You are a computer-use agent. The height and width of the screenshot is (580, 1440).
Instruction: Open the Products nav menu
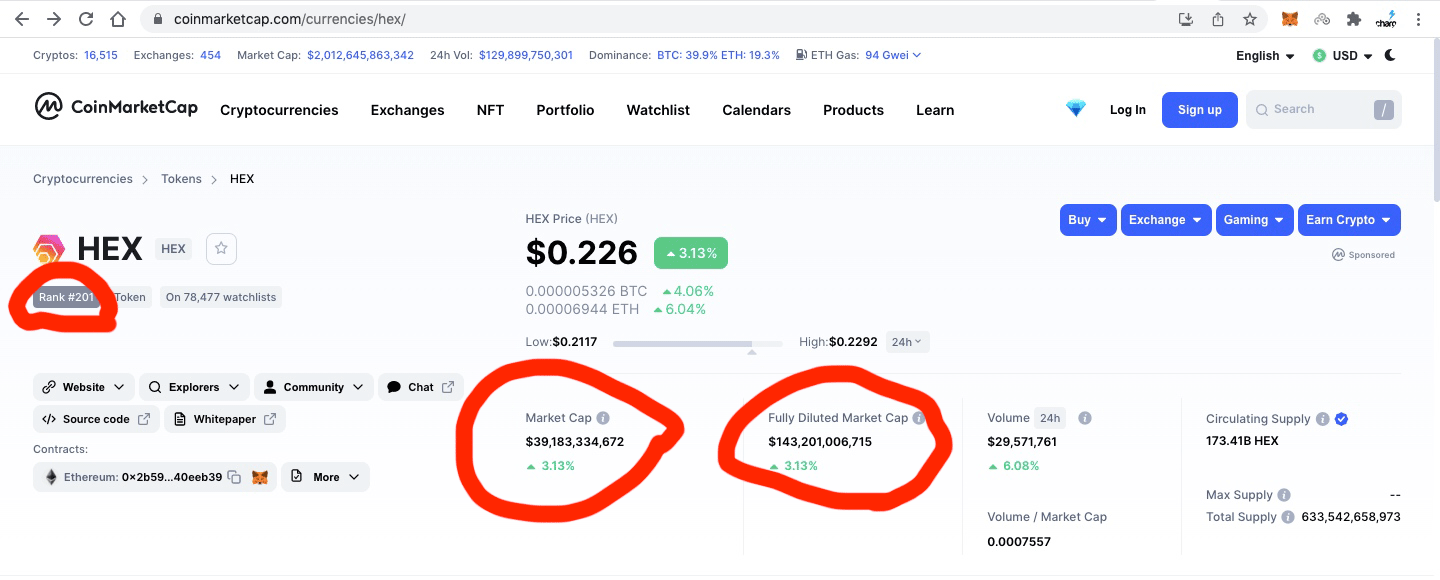853,110
